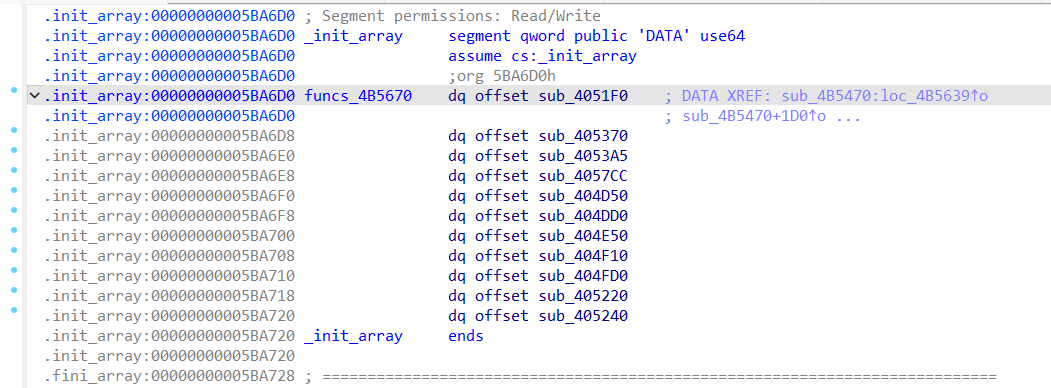The image size is (1051, 388).
Task: Jump to sub_405370 function reference
Action: (x=583, y=136)
